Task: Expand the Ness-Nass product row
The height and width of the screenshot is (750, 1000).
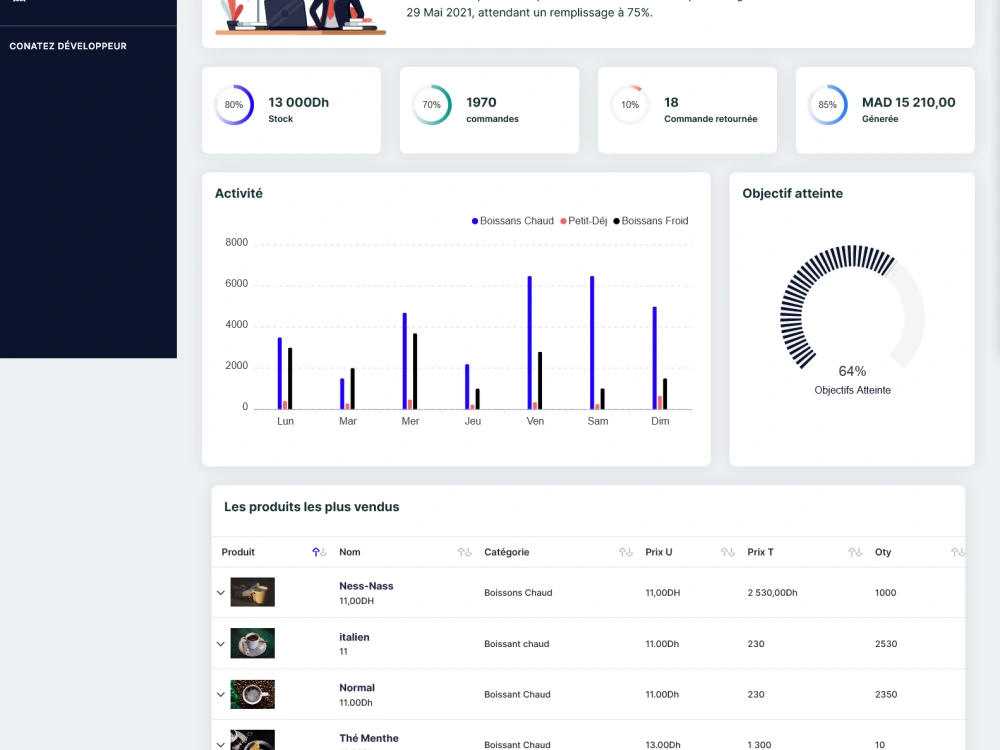Action: (x=221, y=592)
